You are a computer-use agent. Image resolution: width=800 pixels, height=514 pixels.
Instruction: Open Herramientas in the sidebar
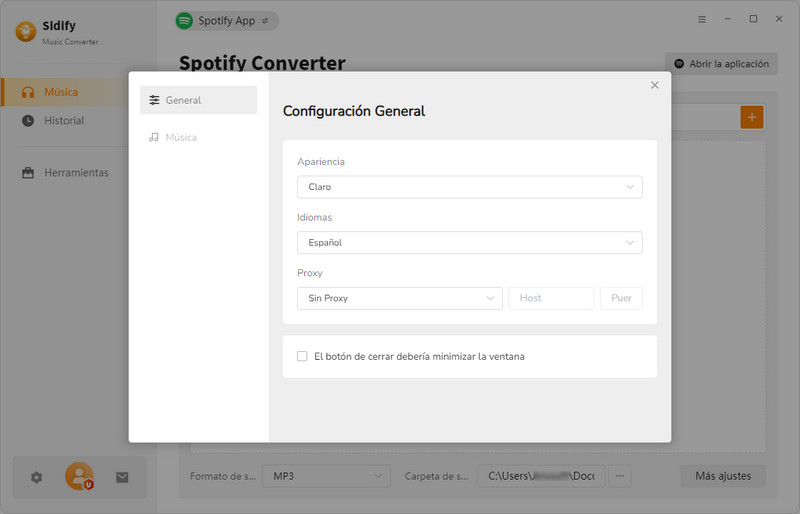pyautogui.click(x=65, y=173)
